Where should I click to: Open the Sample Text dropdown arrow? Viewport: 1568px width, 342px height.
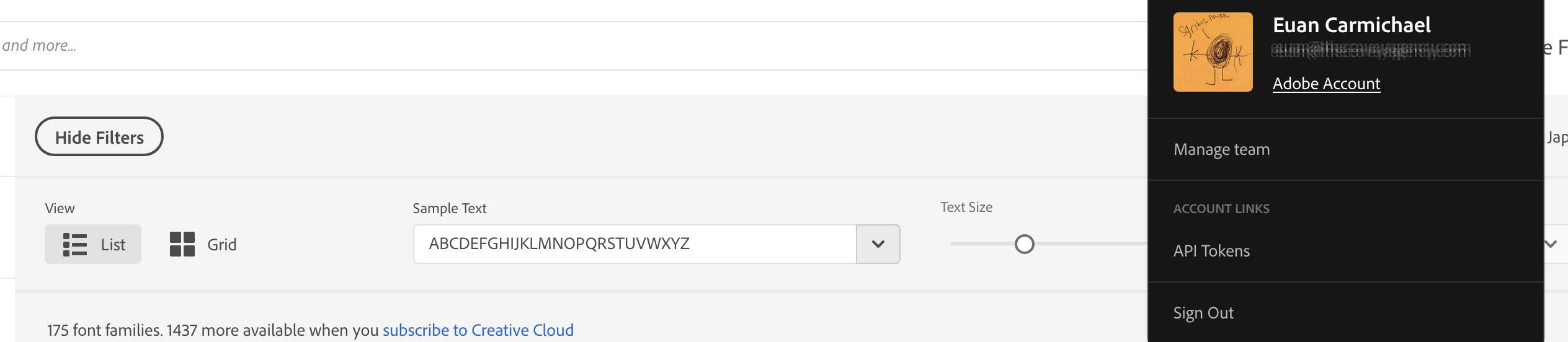[x=878, y=244]
